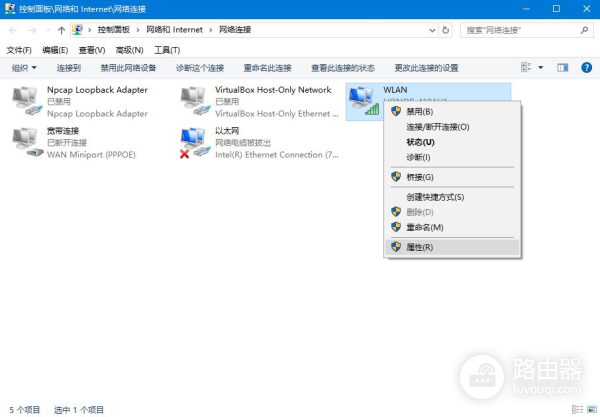This screenshot has height=417, width=600.
Task: Choose 连接/断开连接(O) from context menu
Action: 452,127
